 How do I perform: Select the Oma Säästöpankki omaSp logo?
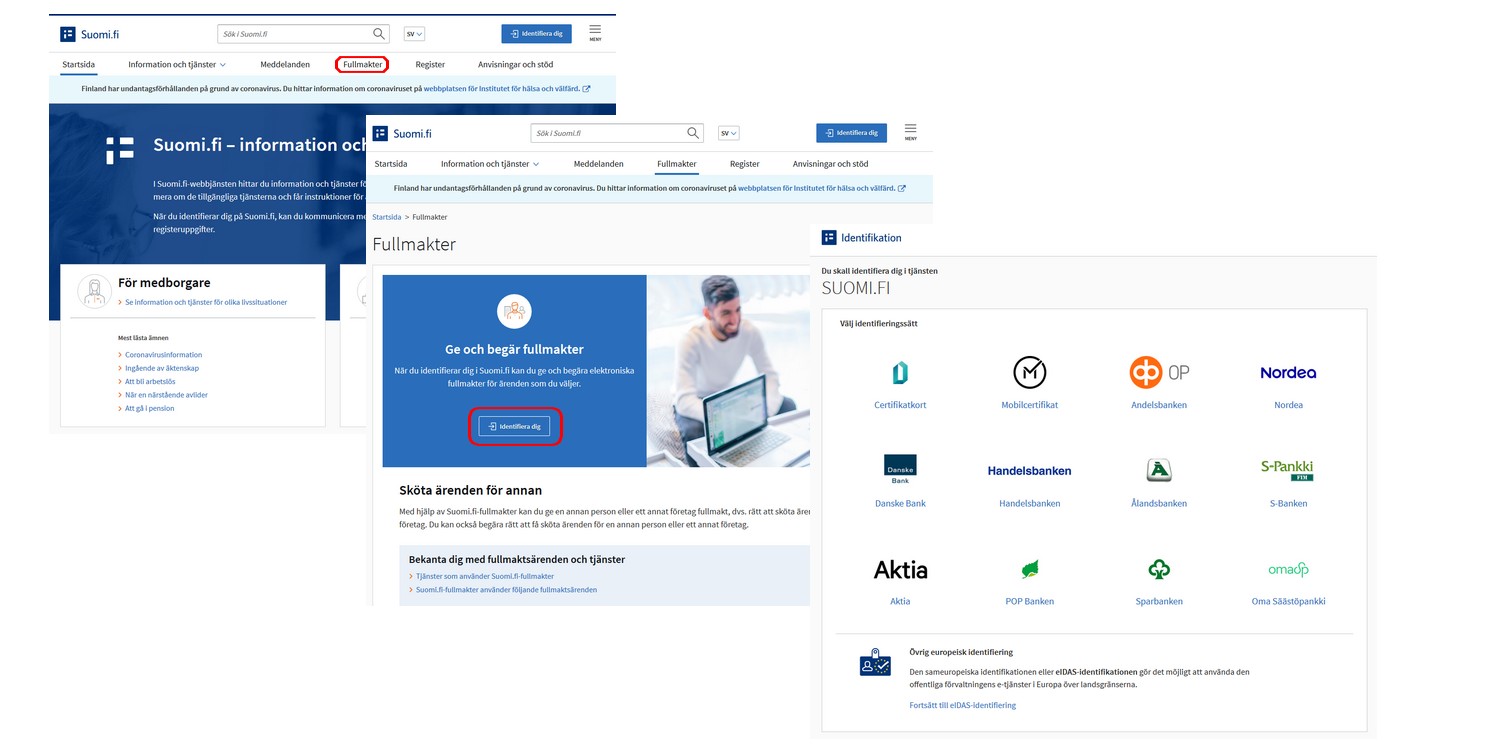coord(1288,570)
